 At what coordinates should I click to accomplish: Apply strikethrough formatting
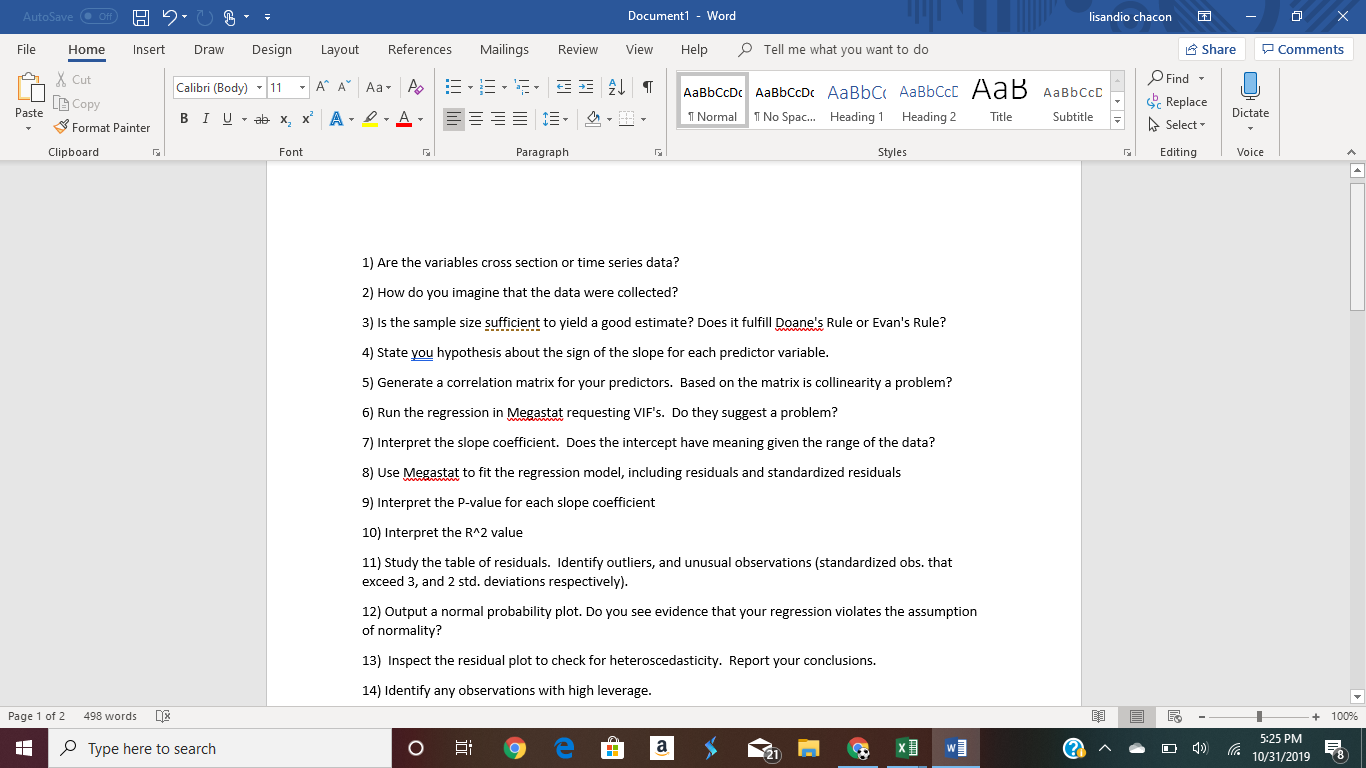262,120
